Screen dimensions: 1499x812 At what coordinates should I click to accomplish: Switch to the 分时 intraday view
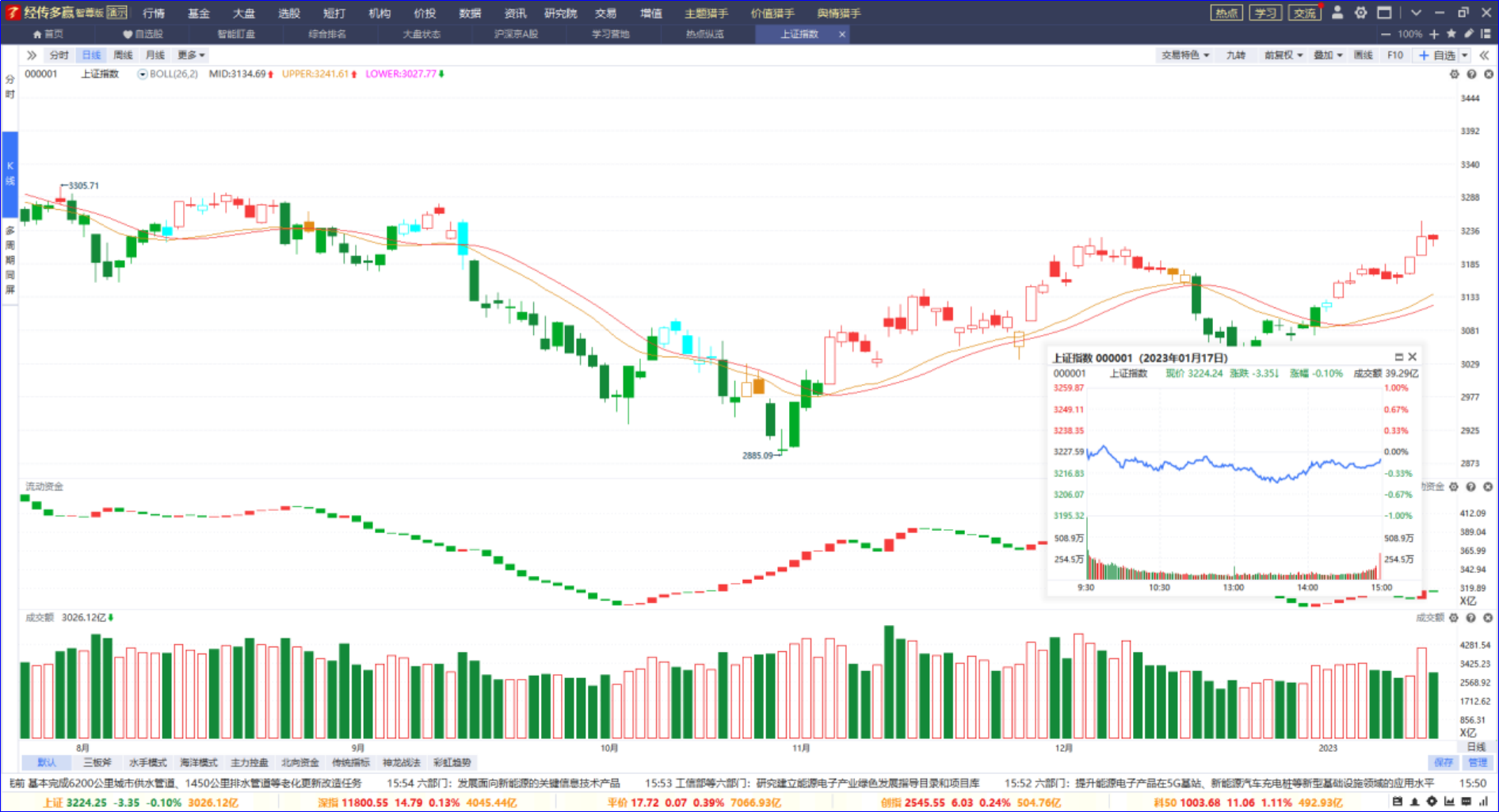[59, 55]
